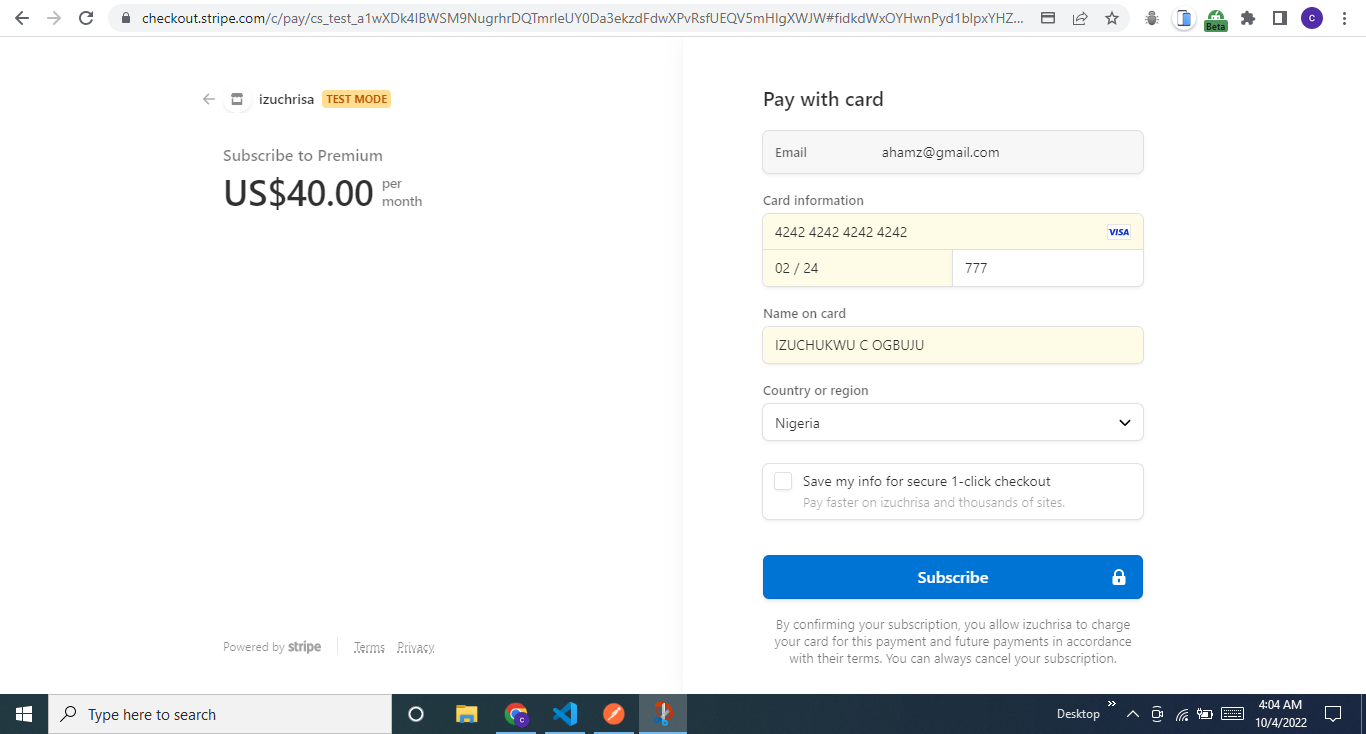Open the side panel icon in Chrome

coord(1281,18)
